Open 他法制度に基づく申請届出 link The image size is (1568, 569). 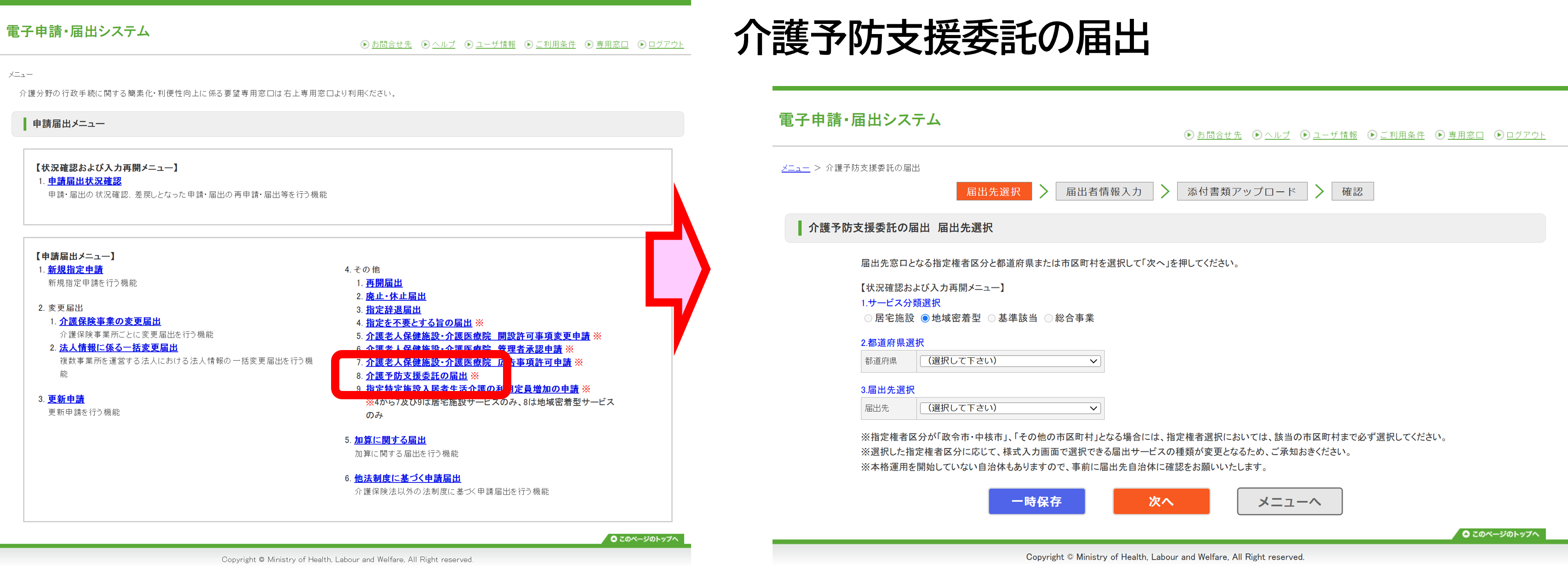408,479
